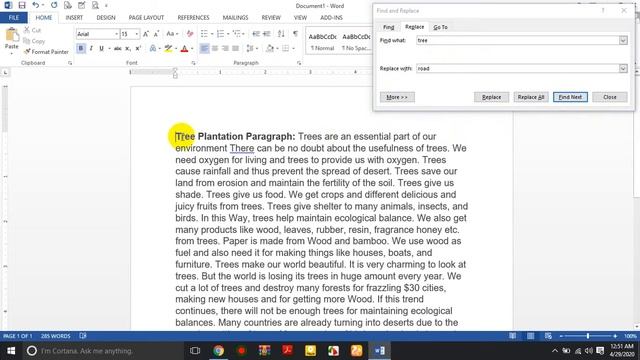Switch to Go To tab in dialog

tap(440, 27)
